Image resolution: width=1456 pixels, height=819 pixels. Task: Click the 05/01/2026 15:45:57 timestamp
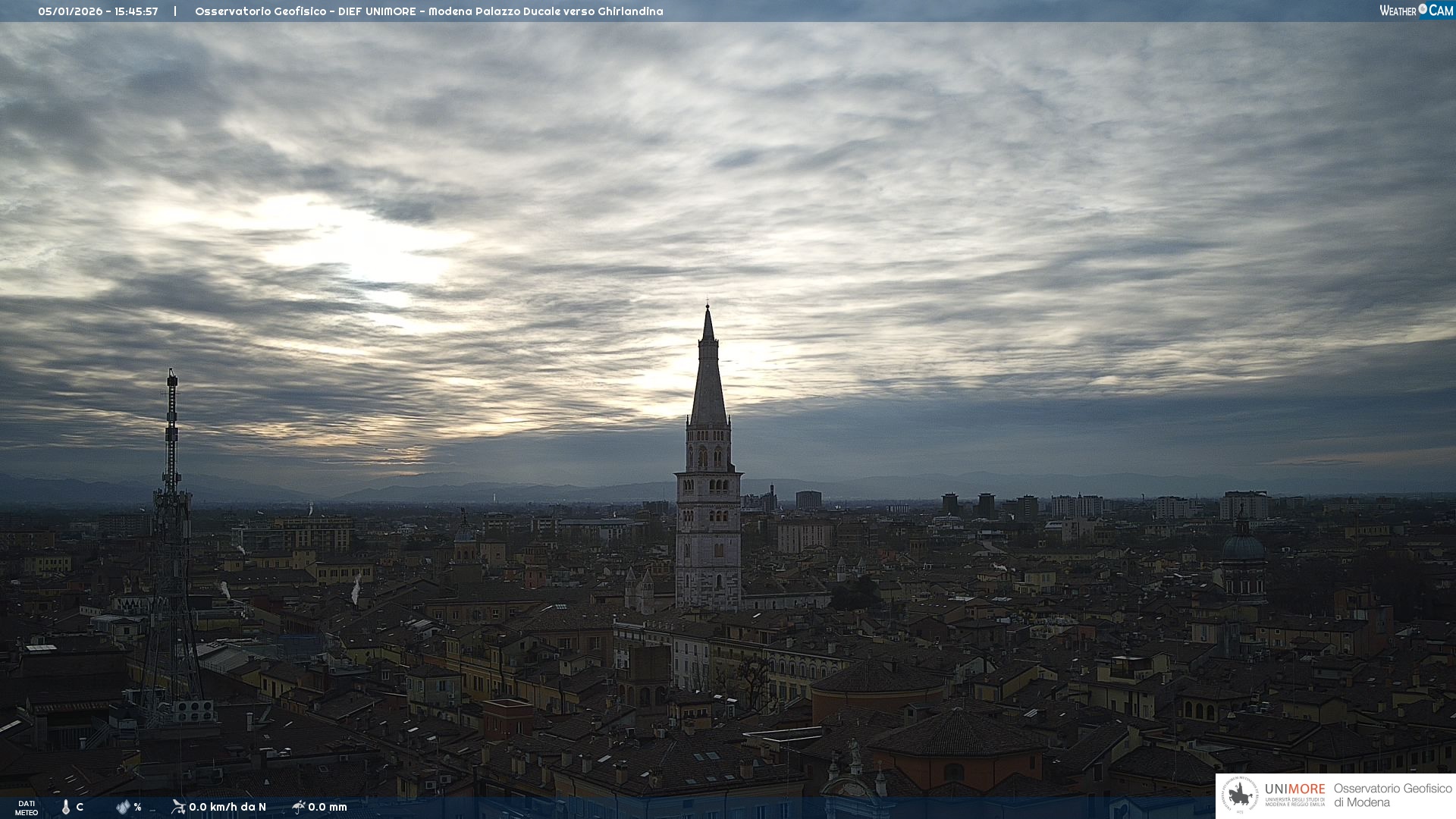coord(98,11)
